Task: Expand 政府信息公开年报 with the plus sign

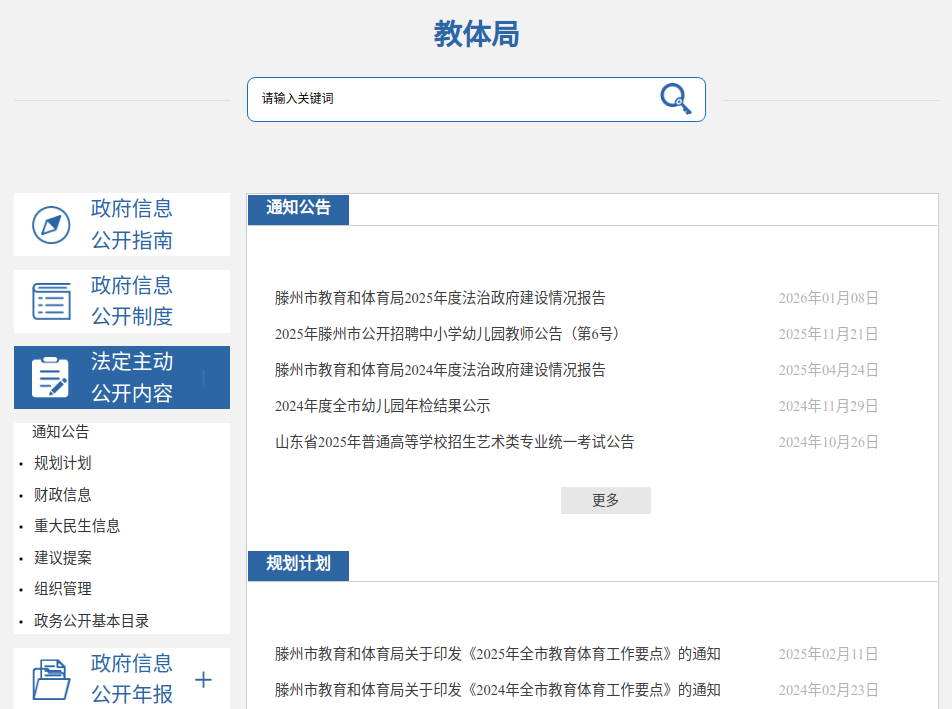Action: 203,680
